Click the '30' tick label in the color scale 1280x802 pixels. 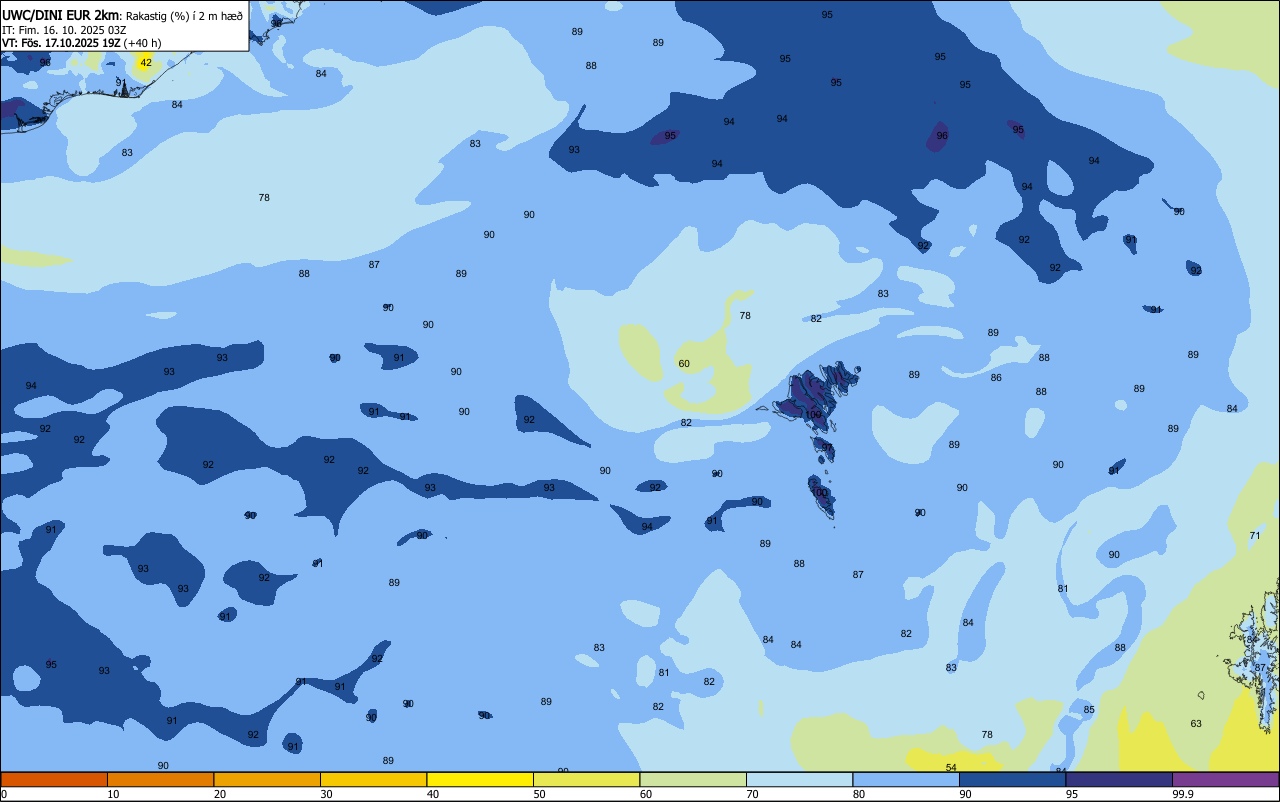[x=326, y=794]
